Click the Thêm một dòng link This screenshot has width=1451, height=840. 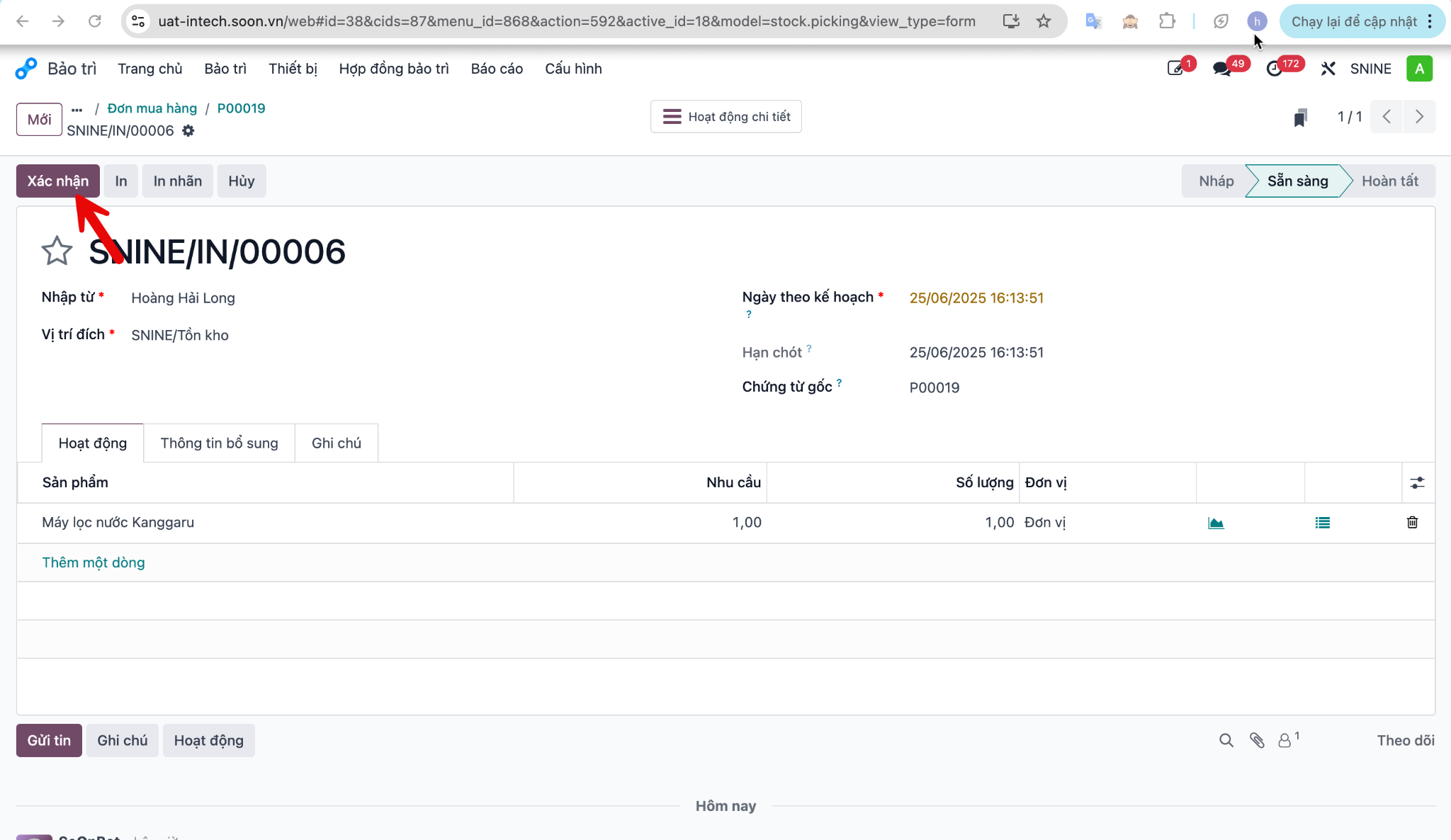point(94,562)
